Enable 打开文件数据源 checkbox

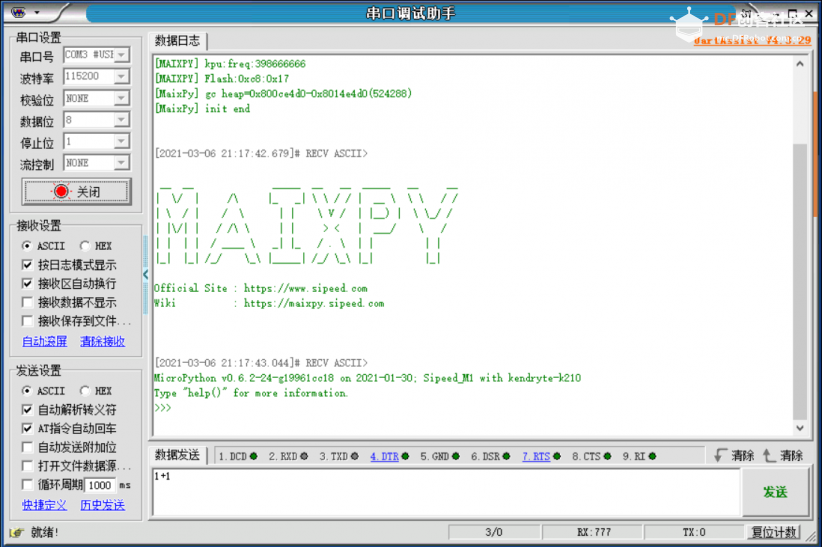27,466
